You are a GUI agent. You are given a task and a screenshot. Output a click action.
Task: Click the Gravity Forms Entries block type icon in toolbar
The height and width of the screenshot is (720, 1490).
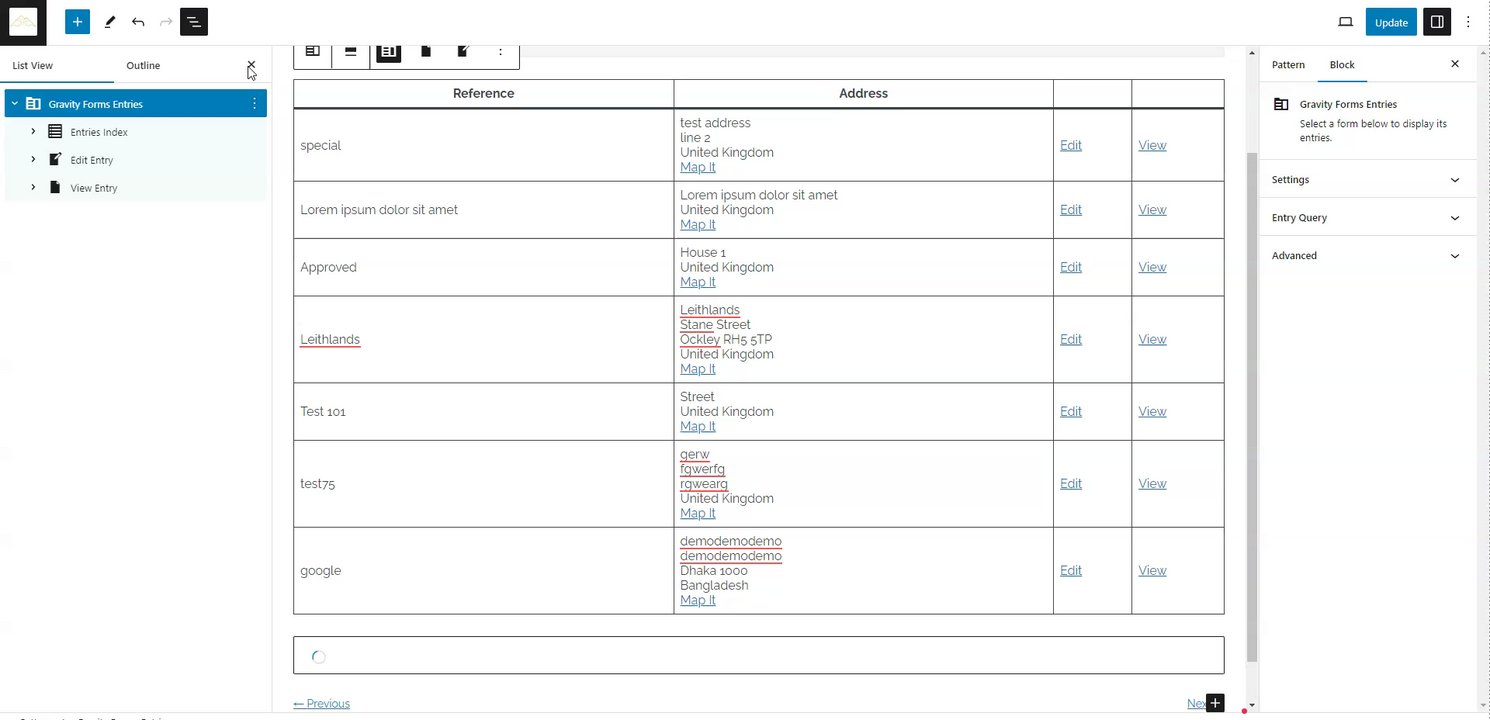point(313,51)
